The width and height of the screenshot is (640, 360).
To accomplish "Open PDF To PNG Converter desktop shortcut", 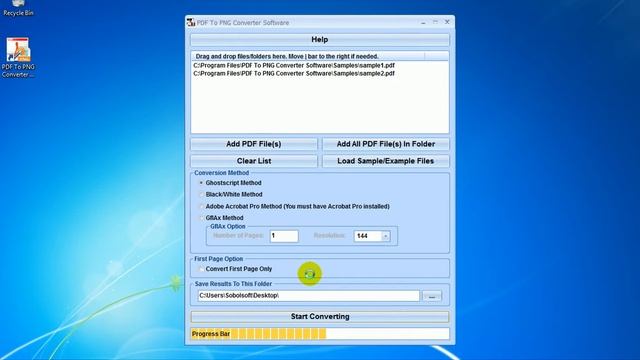I will click(x=18, y=57).
